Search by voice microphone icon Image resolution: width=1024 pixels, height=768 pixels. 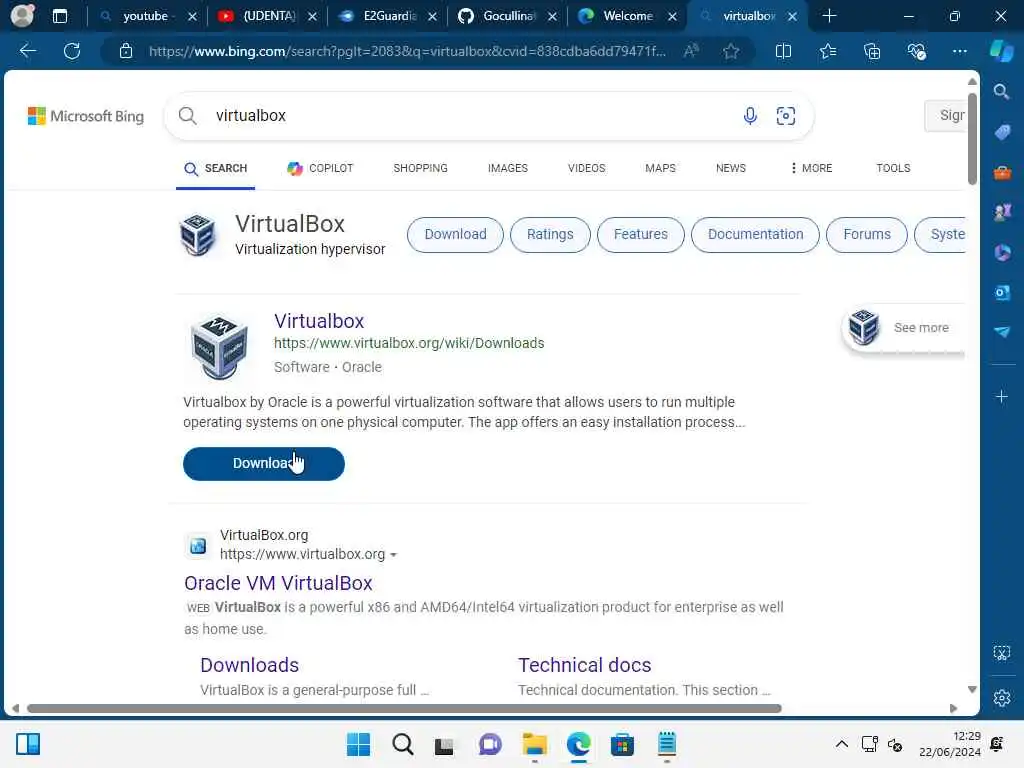pyautogui.click(x=750, y=116)
